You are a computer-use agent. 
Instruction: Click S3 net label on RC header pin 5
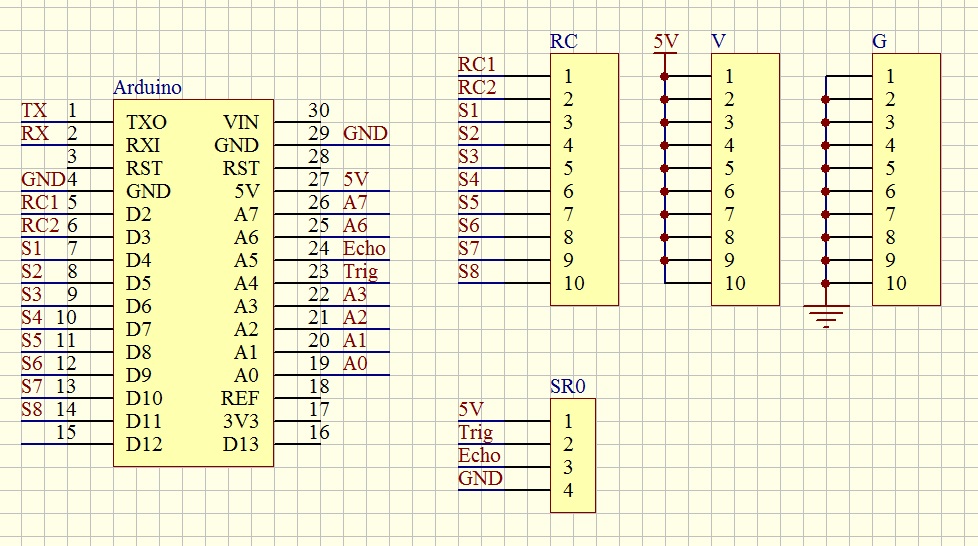click(468, 157)
